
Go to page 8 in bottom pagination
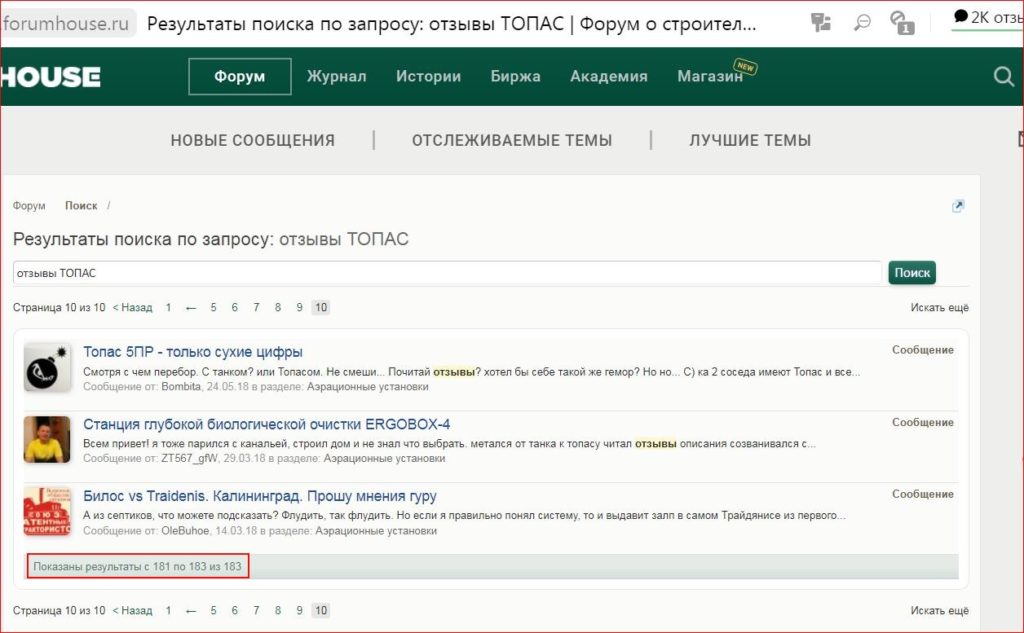pyautogui.click(x=278, y=611)
